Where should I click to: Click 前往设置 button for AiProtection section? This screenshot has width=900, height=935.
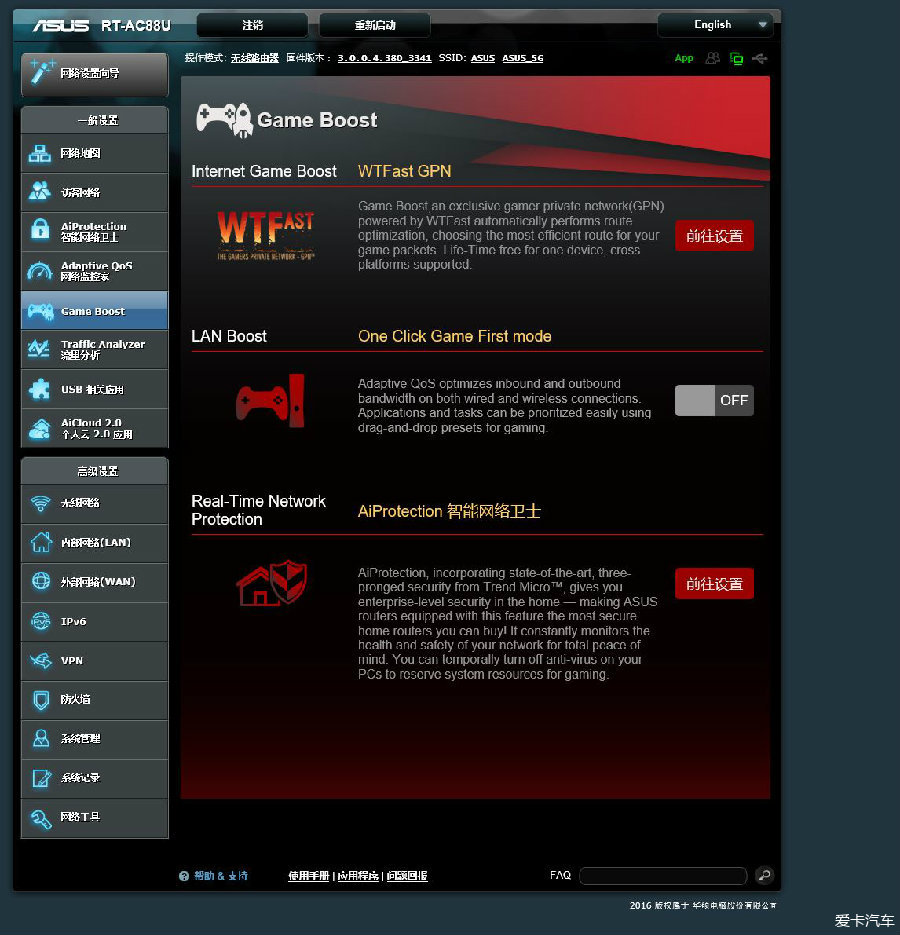click(x=714, y=584)
